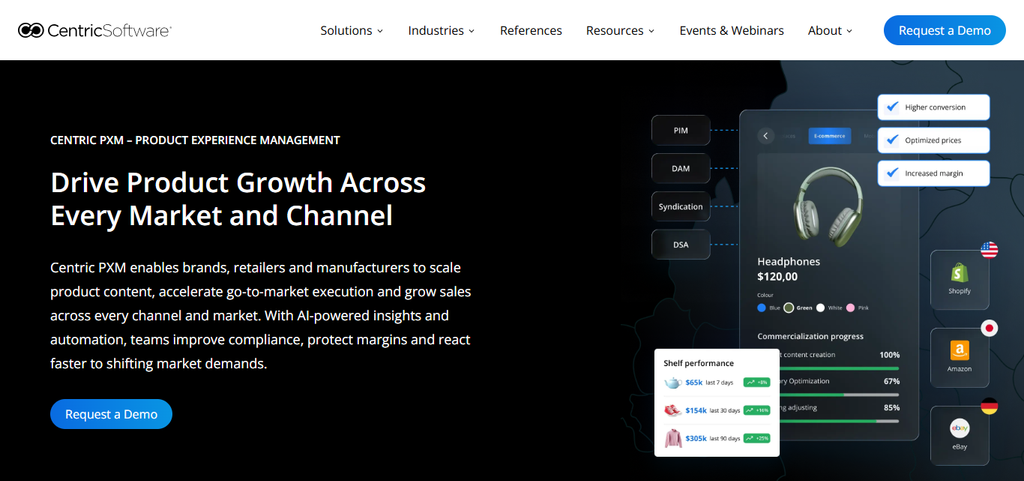The width and height of the screenshot is (1024, 481).
Task: Click the 67% Optimization progress bar
Action: click(839, 395)
